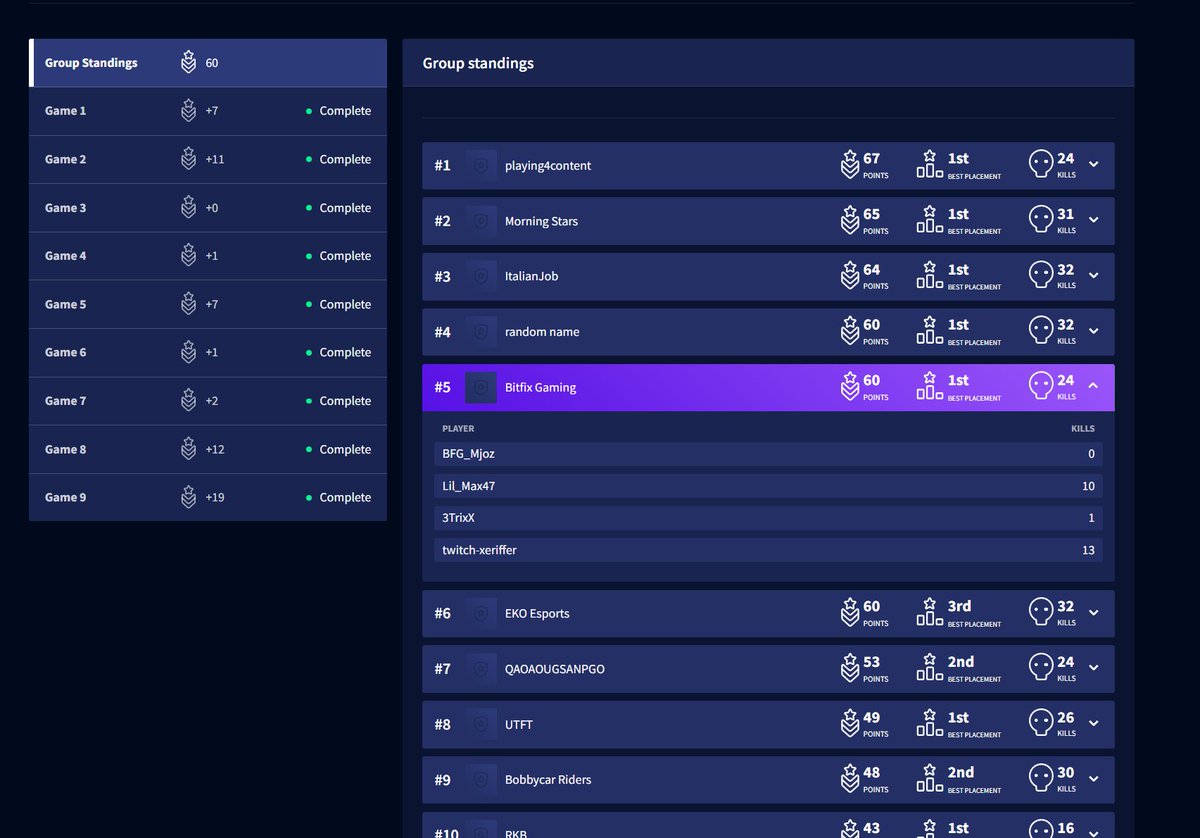
Task: Open Game 7 results
Action: tap(208, 401)
